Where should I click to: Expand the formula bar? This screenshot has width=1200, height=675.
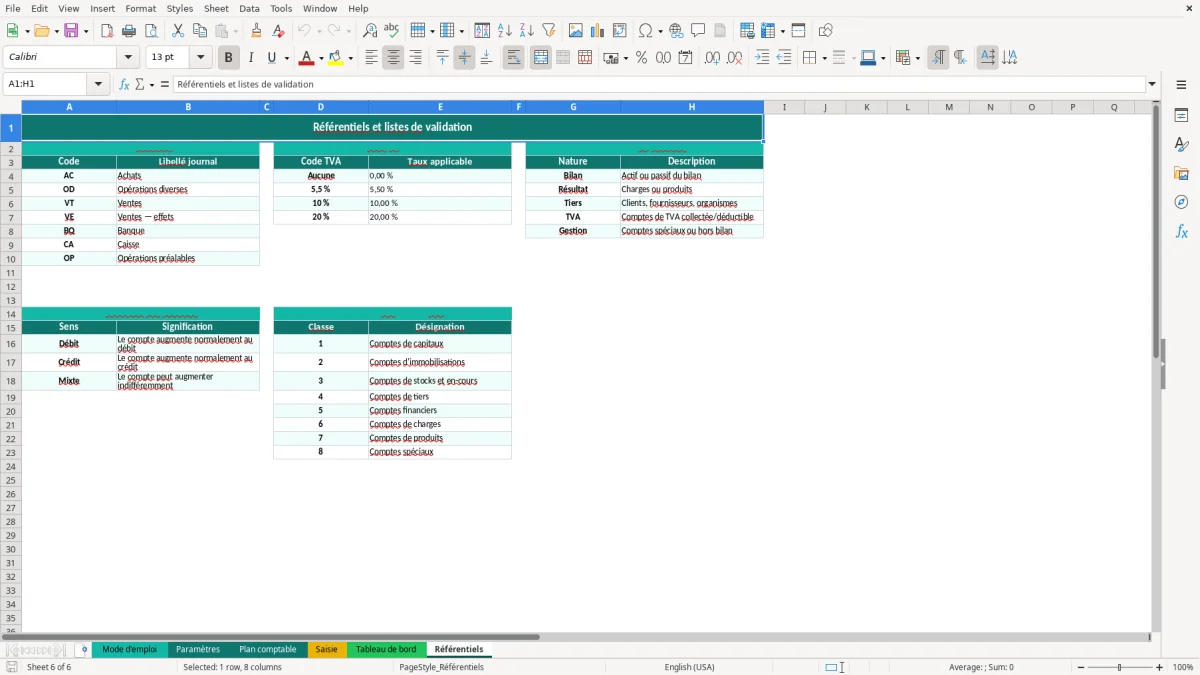tap(1153, 85)
